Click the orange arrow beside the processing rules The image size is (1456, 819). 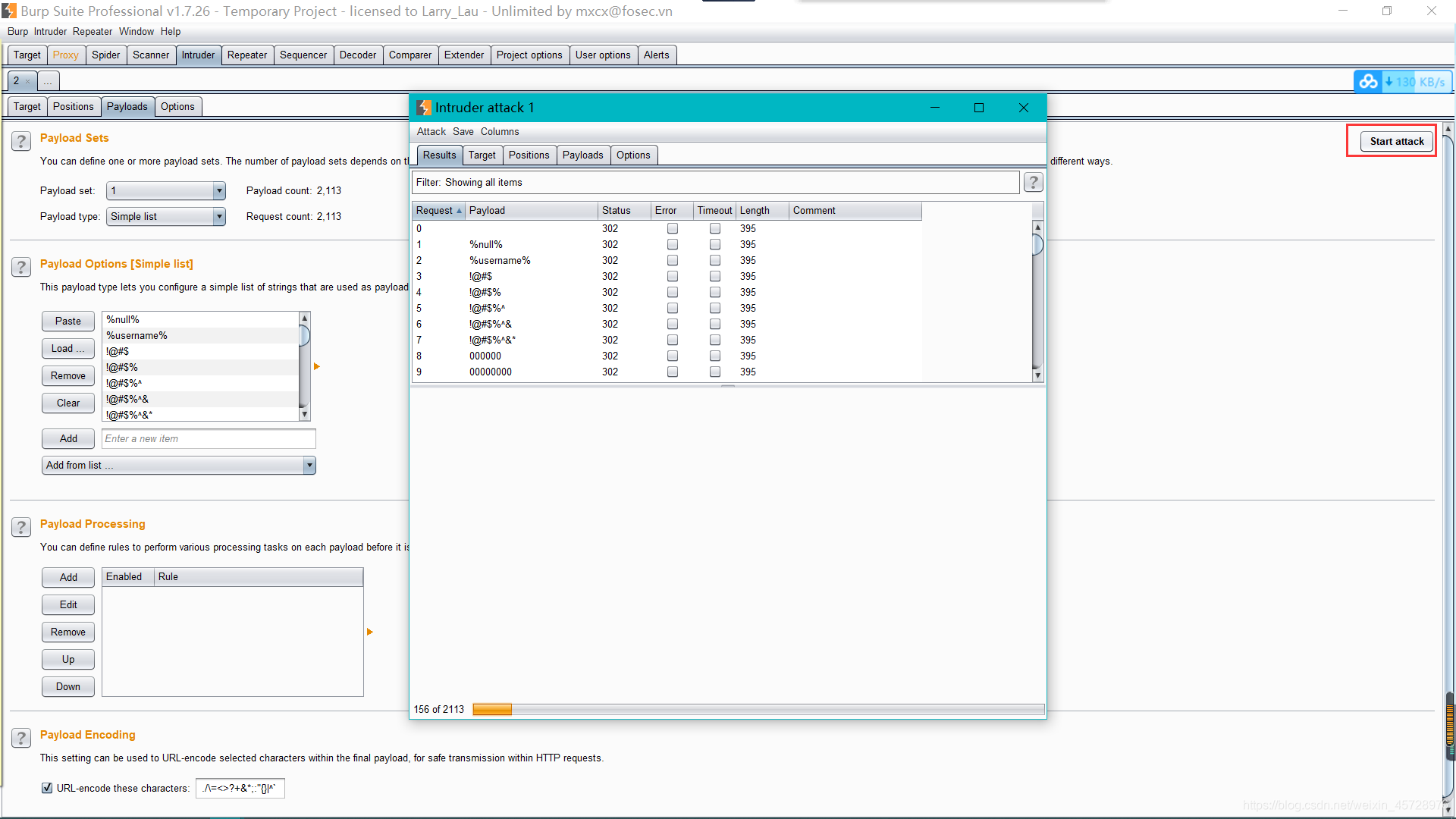point(370,632)
